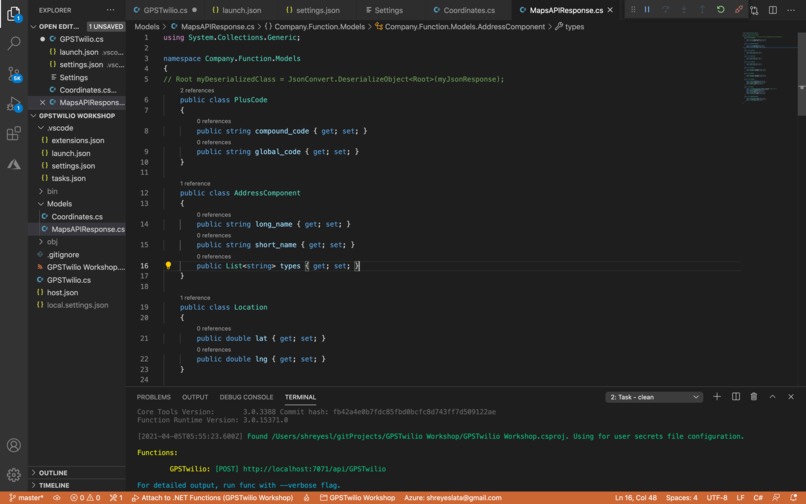Open the Extensions view
The image size is (806, 504).
click(14, 134)
